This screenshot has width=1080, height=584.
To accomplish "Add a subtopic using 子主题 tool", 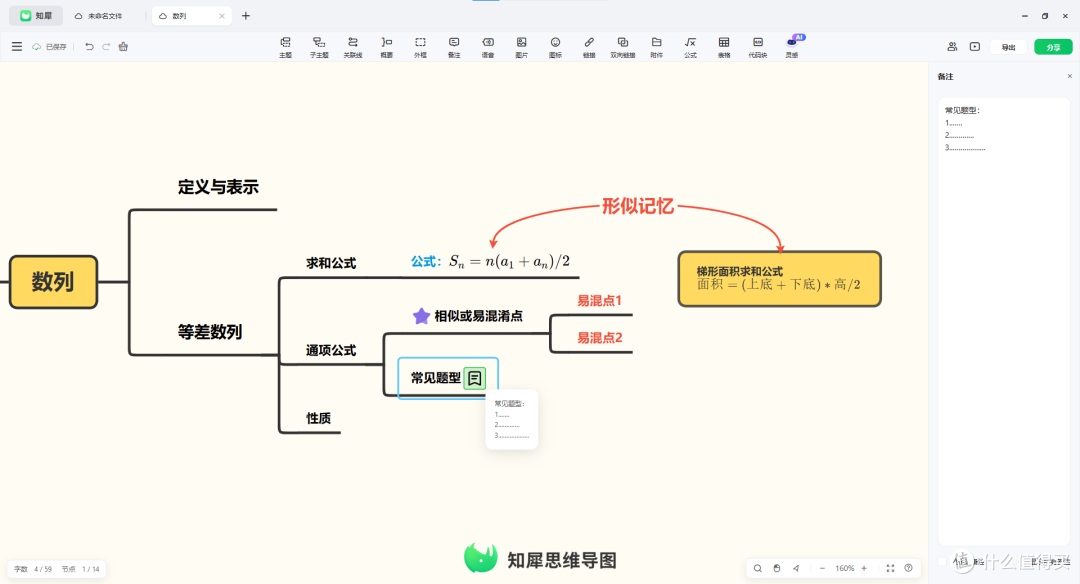I will 319,47.
